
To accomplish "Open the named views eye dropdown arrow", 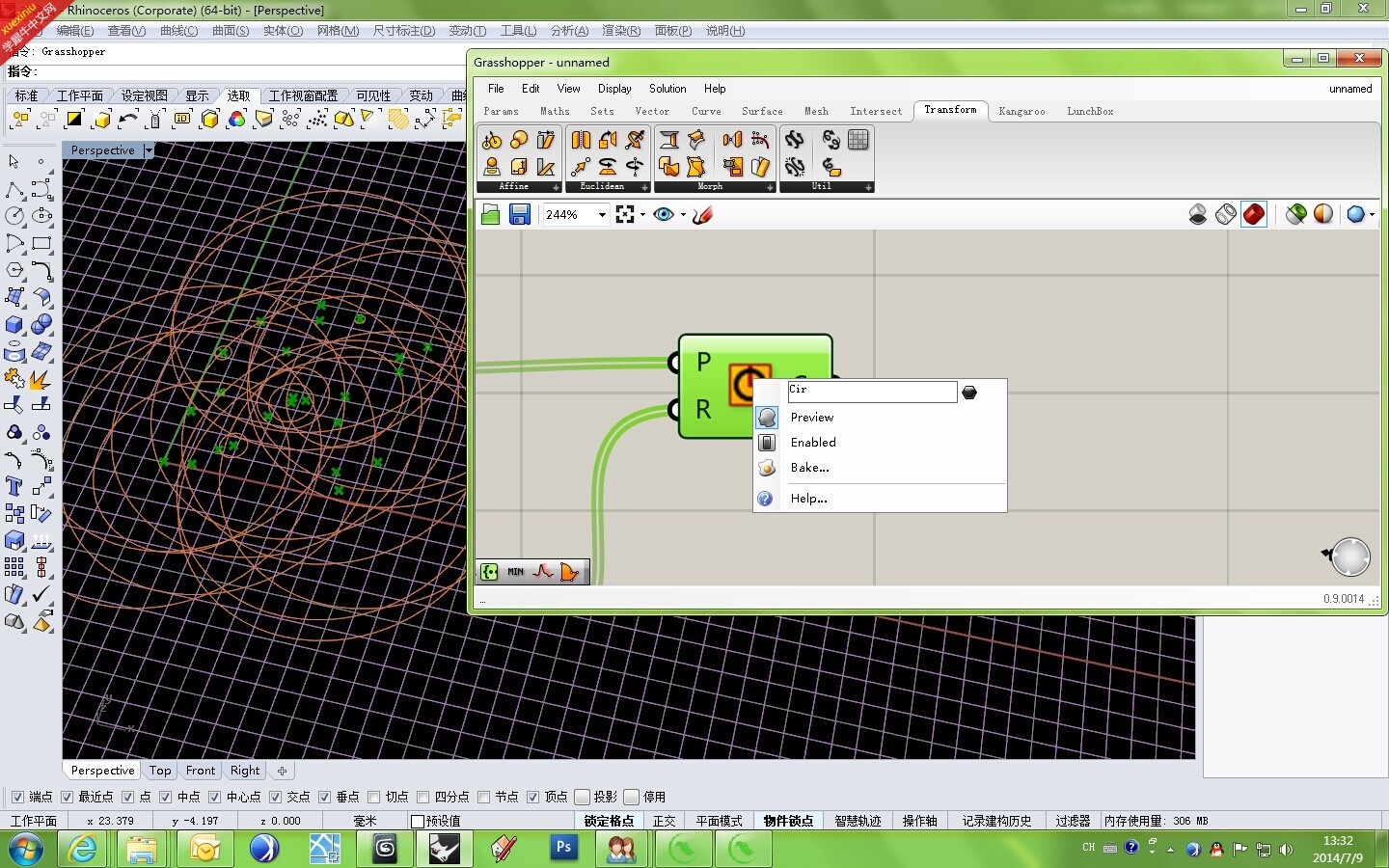I will (683, 214).
